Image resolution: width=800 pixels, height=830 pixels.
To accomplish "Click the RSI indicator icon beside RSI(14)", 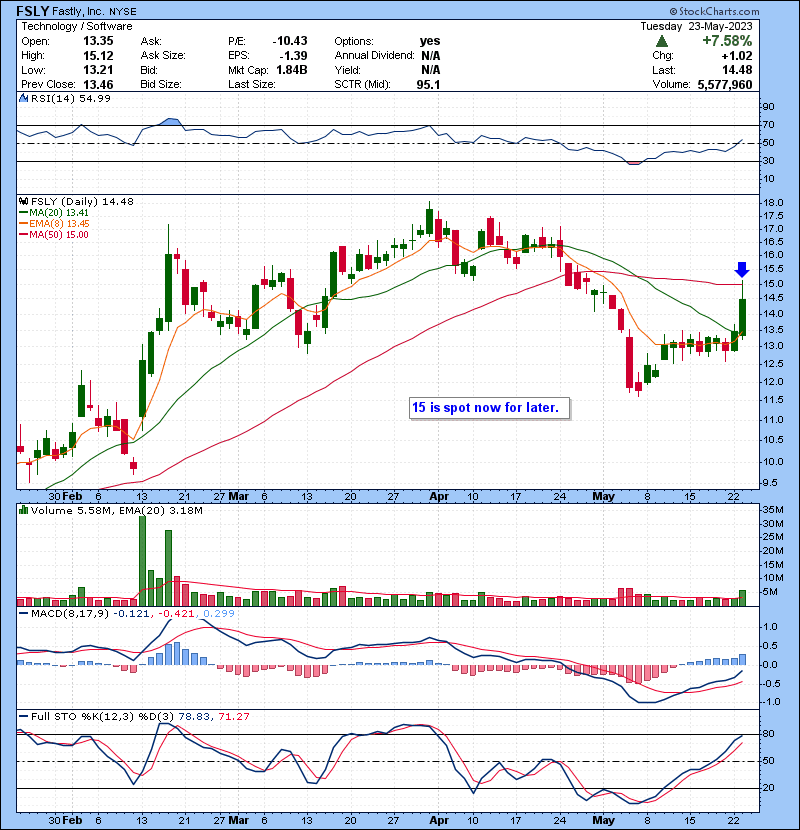I will tap(23, 98).
